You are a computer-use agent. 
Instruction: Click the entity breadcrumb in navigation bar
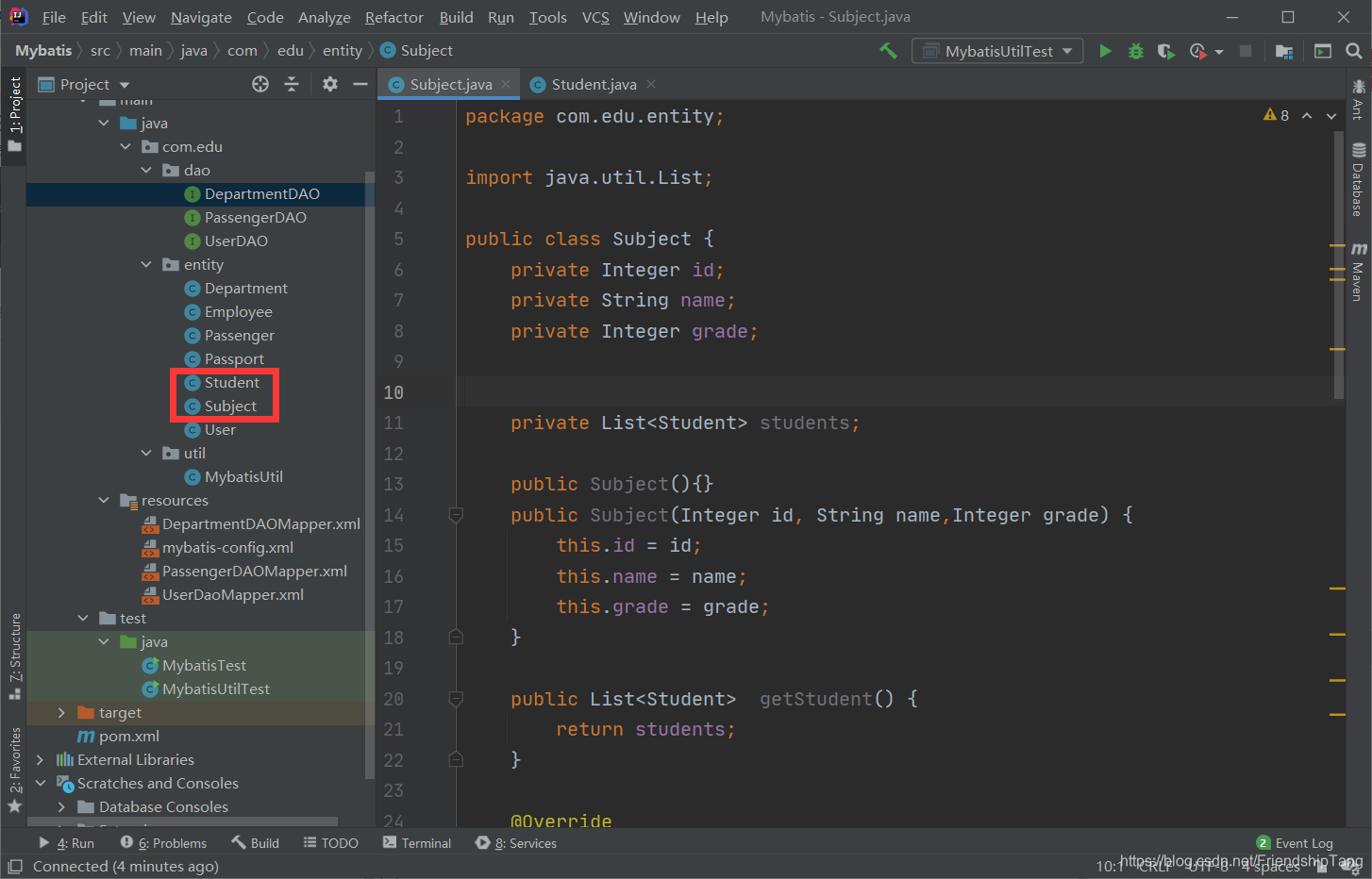coord(342,51)
